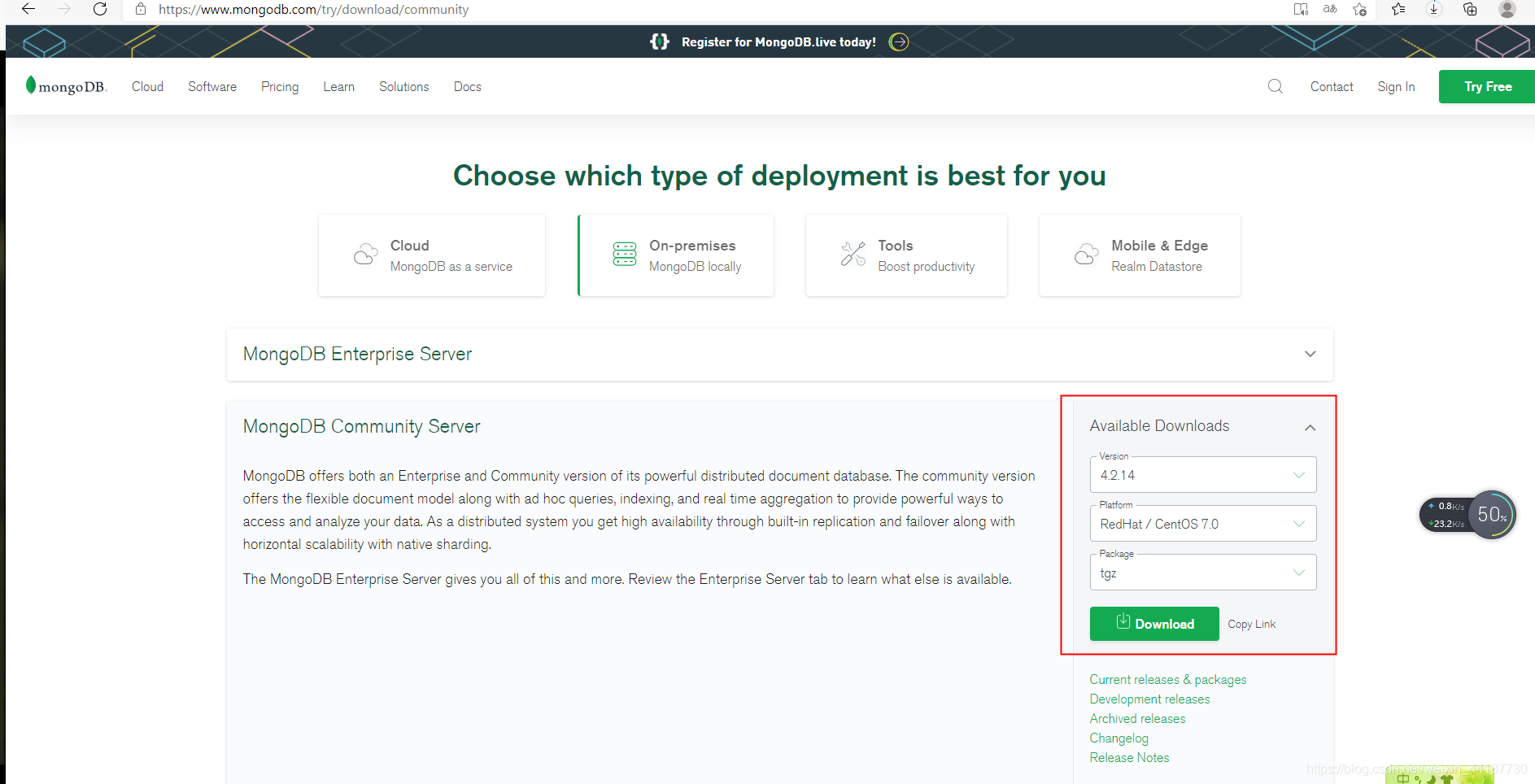Open the Release Notes link
Screen dimensions: 1535x784
click(x=1129, y=758)
